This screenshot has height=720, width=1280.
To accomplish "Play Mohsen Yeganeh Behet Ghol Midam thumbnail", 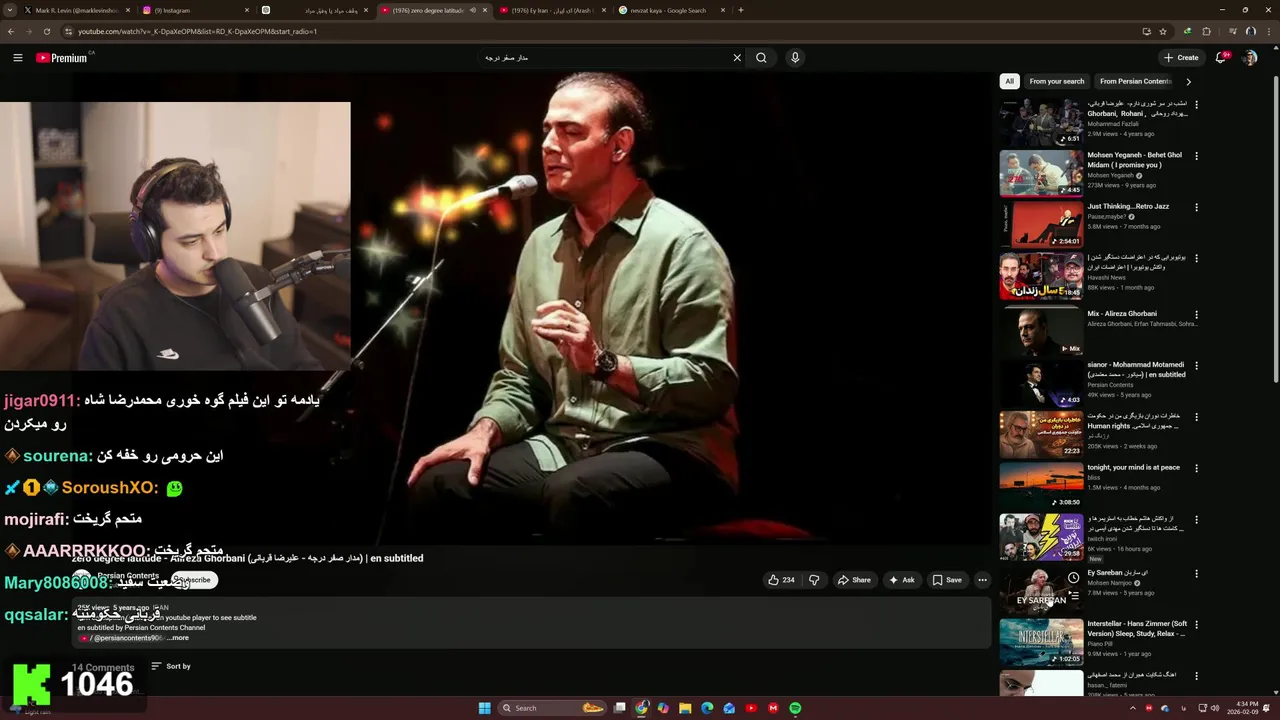I will [x=1041, y=173].
